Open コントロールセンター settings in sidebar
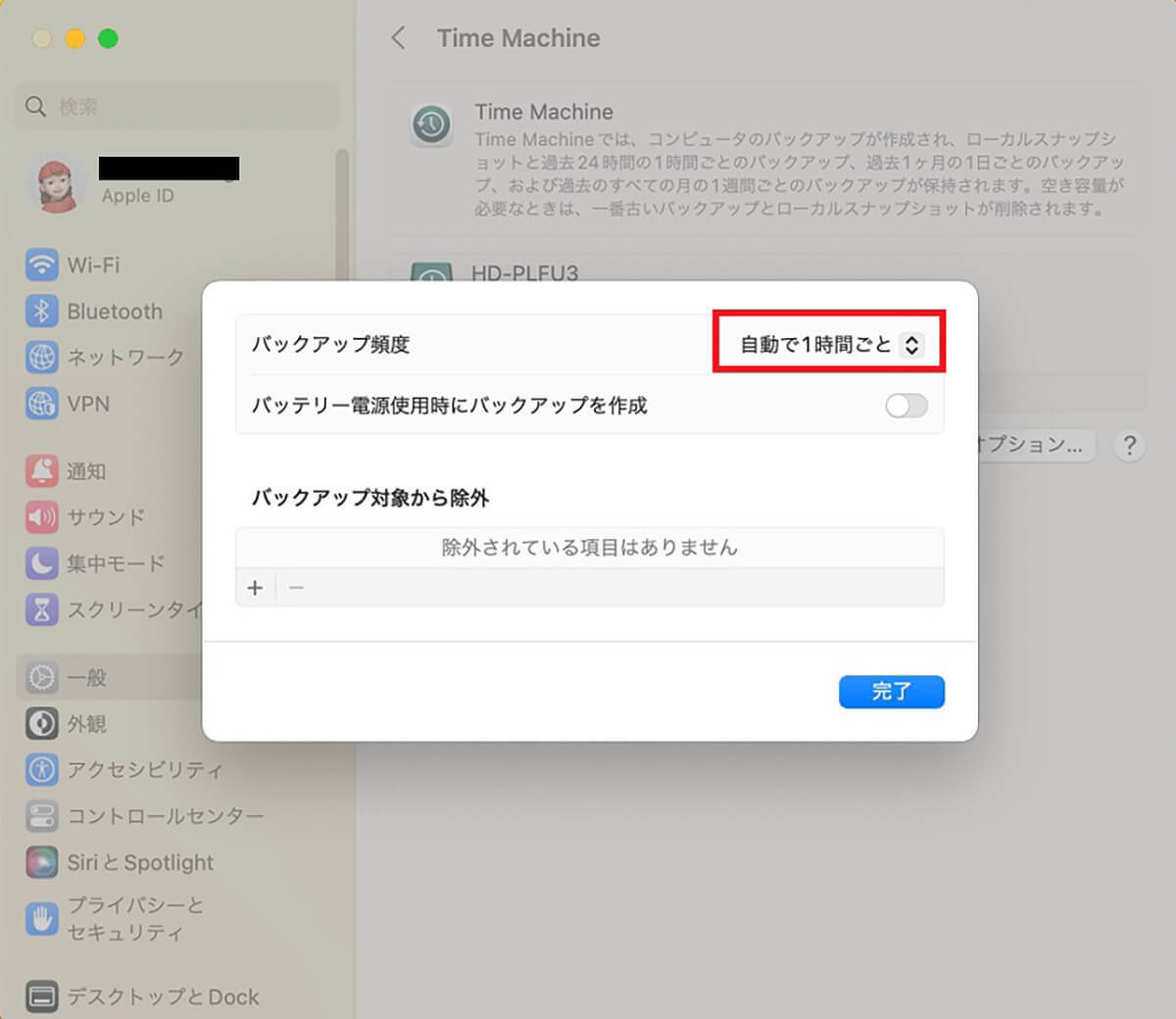 coord(147,816)
